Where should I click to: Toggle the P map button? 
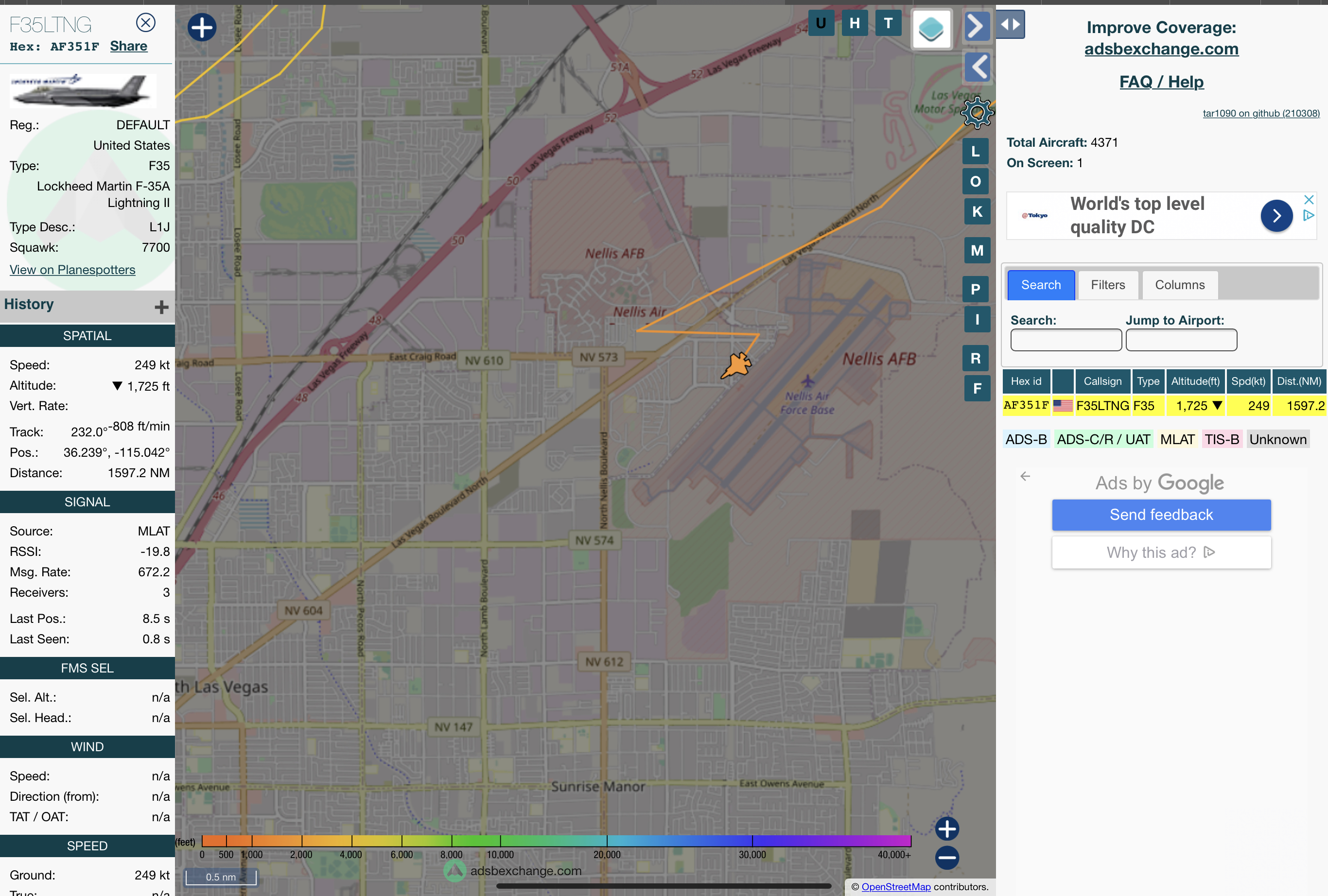(976, 289)
